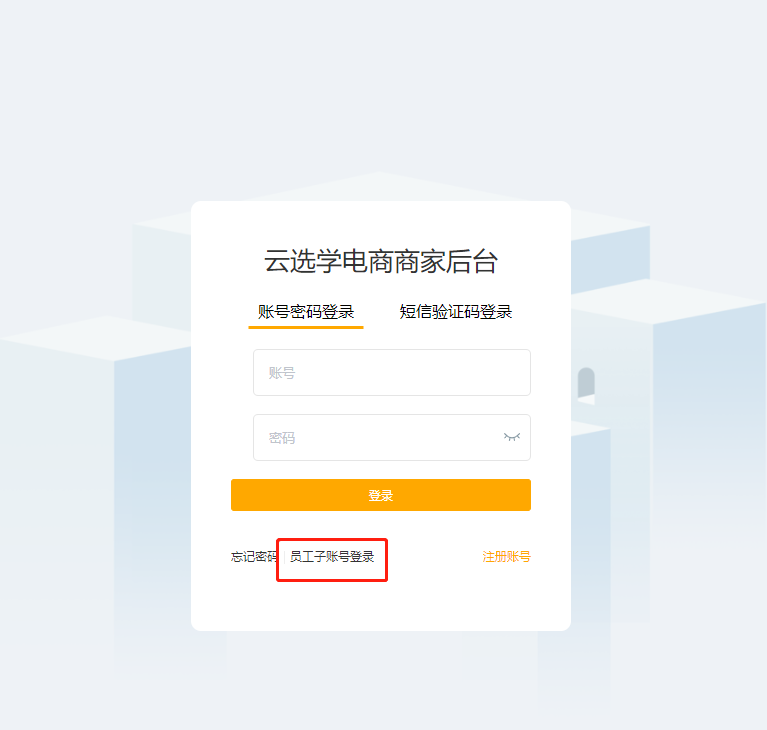Follow the register account link

[506, 557]
